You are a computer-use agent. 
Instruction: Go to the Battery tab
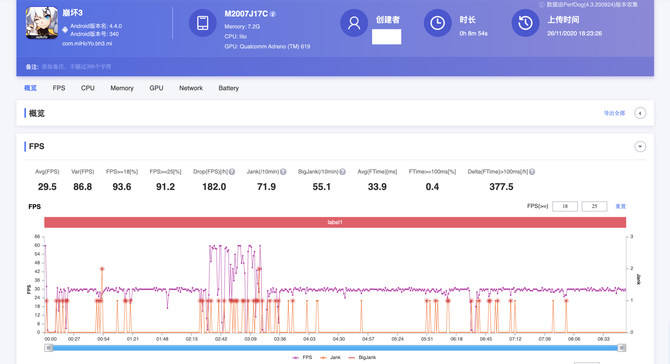click(229, 88)
